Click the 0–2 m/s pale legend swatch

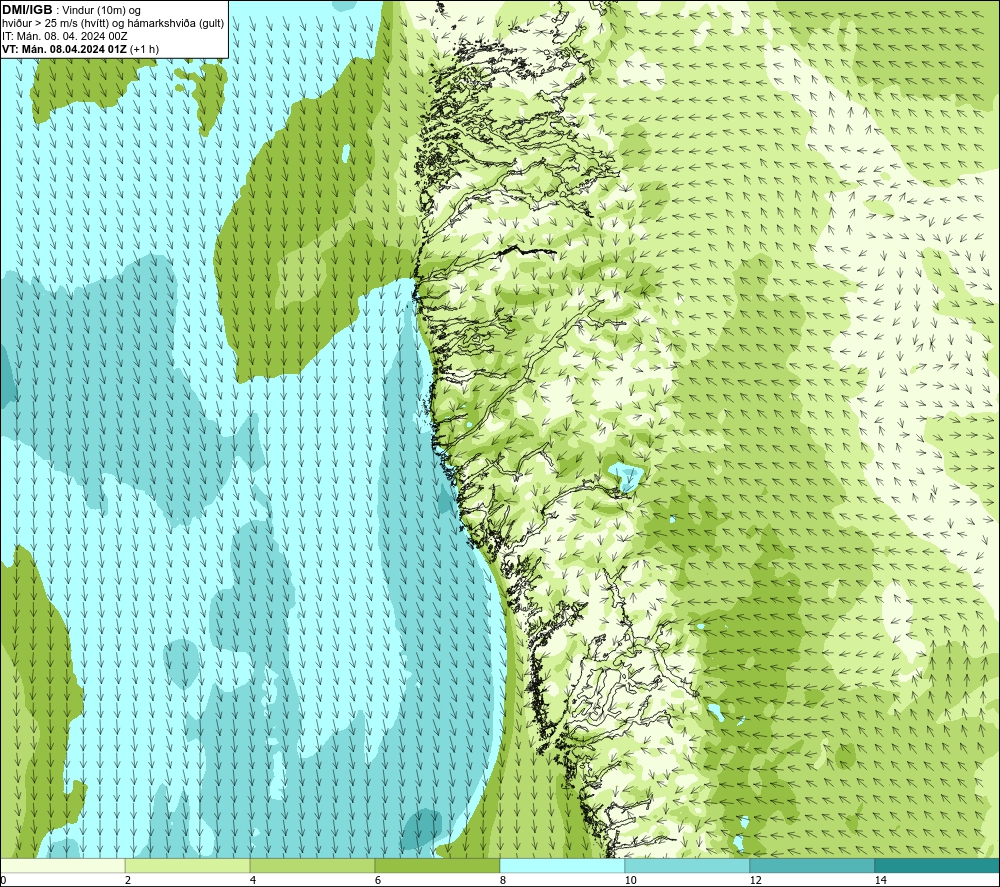click(62, 865)
